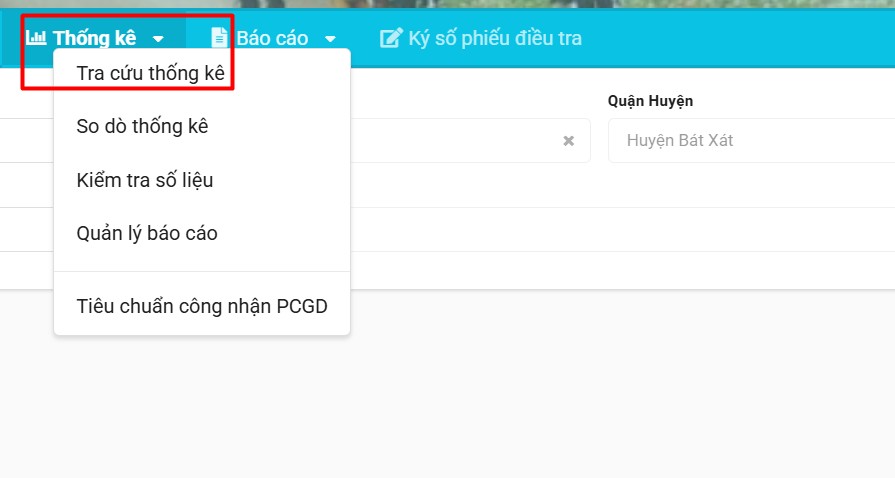
Task: Expand the Báo cáo dropdown arrow
Action: (330, 39)
